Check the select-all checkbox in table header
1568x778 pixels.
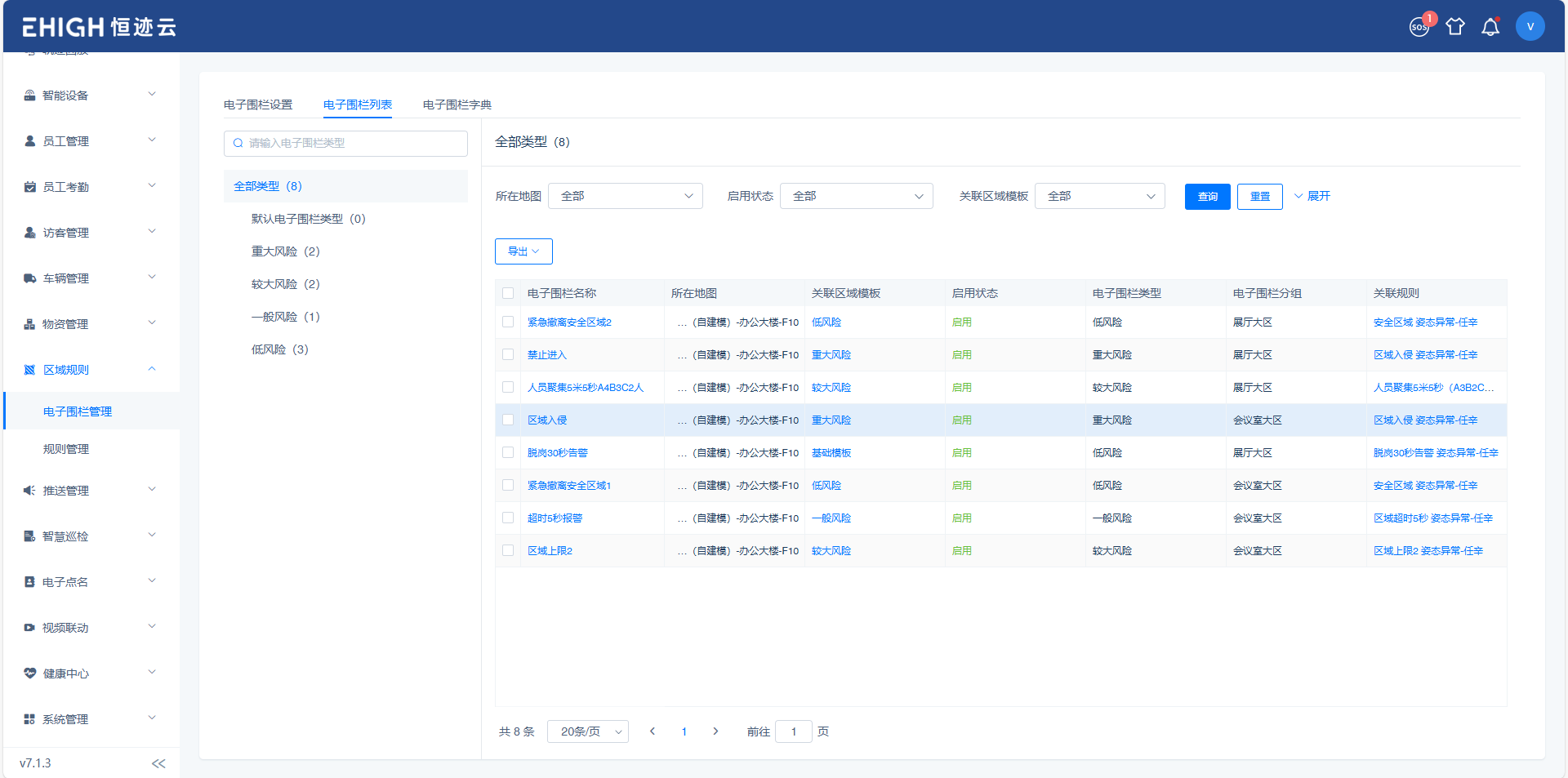point(508,292)
